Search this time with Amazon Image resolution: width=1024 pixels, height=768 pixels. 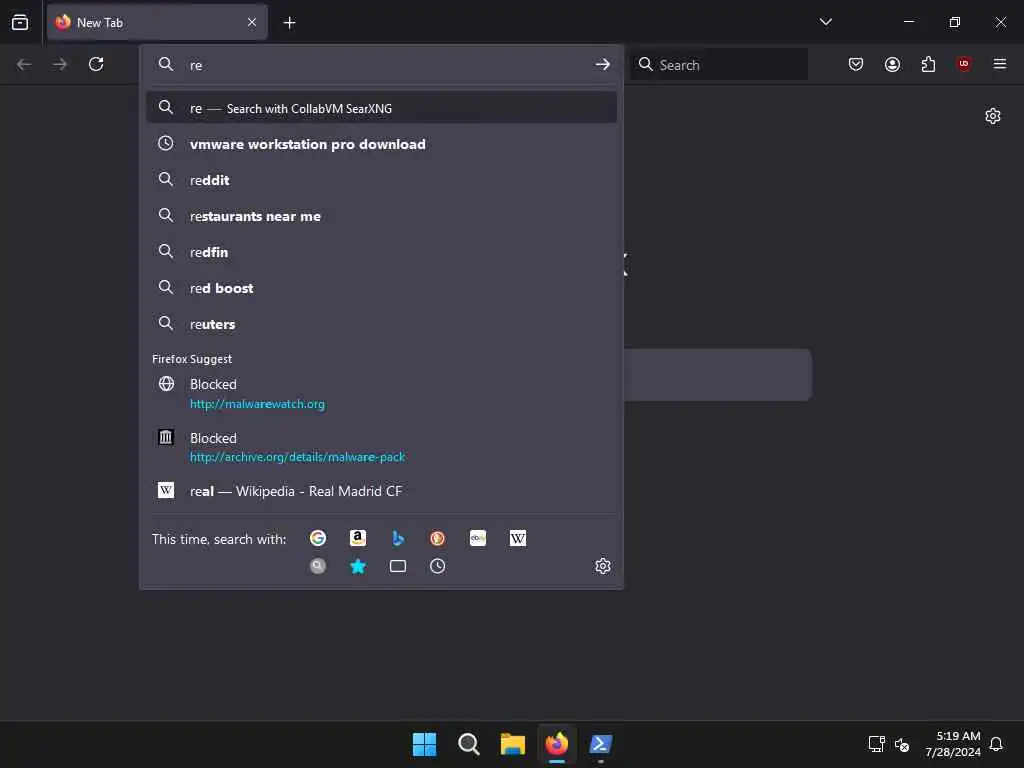click(358, 538)
